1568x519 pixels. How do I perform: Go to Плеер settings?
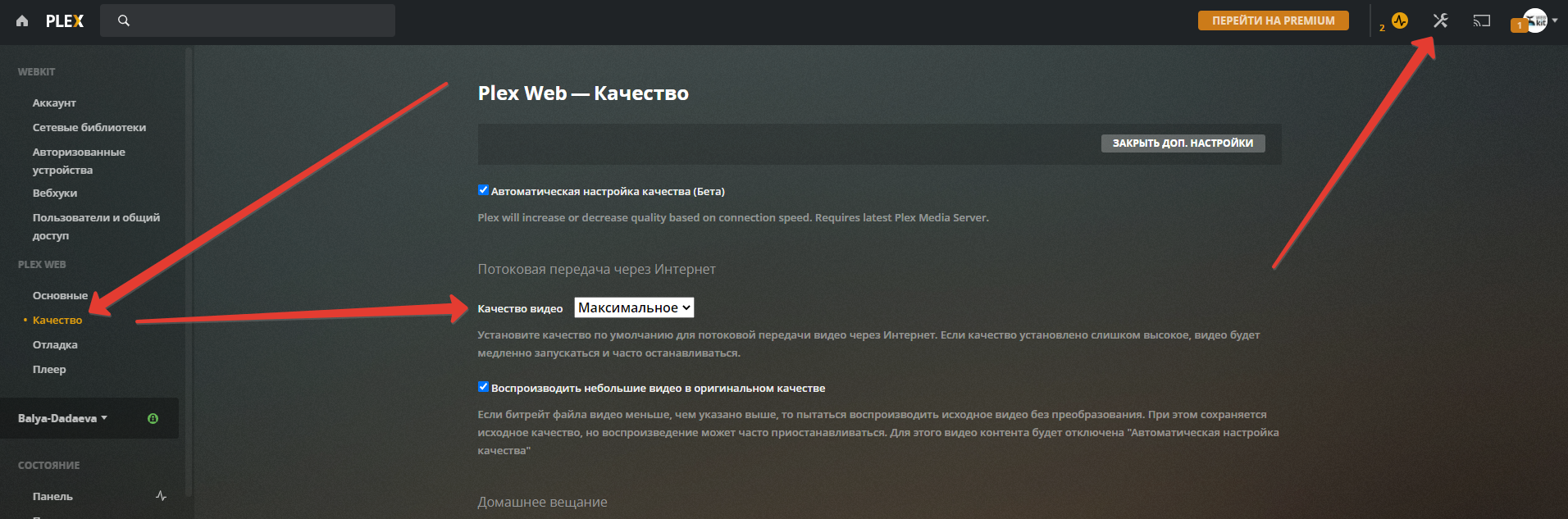point(49,369)
